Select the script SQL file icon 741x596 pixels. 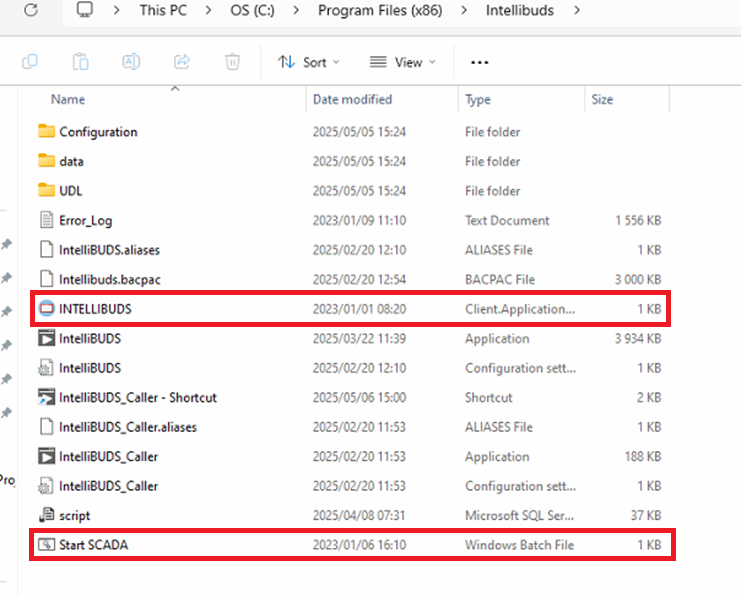pos(46,515)
